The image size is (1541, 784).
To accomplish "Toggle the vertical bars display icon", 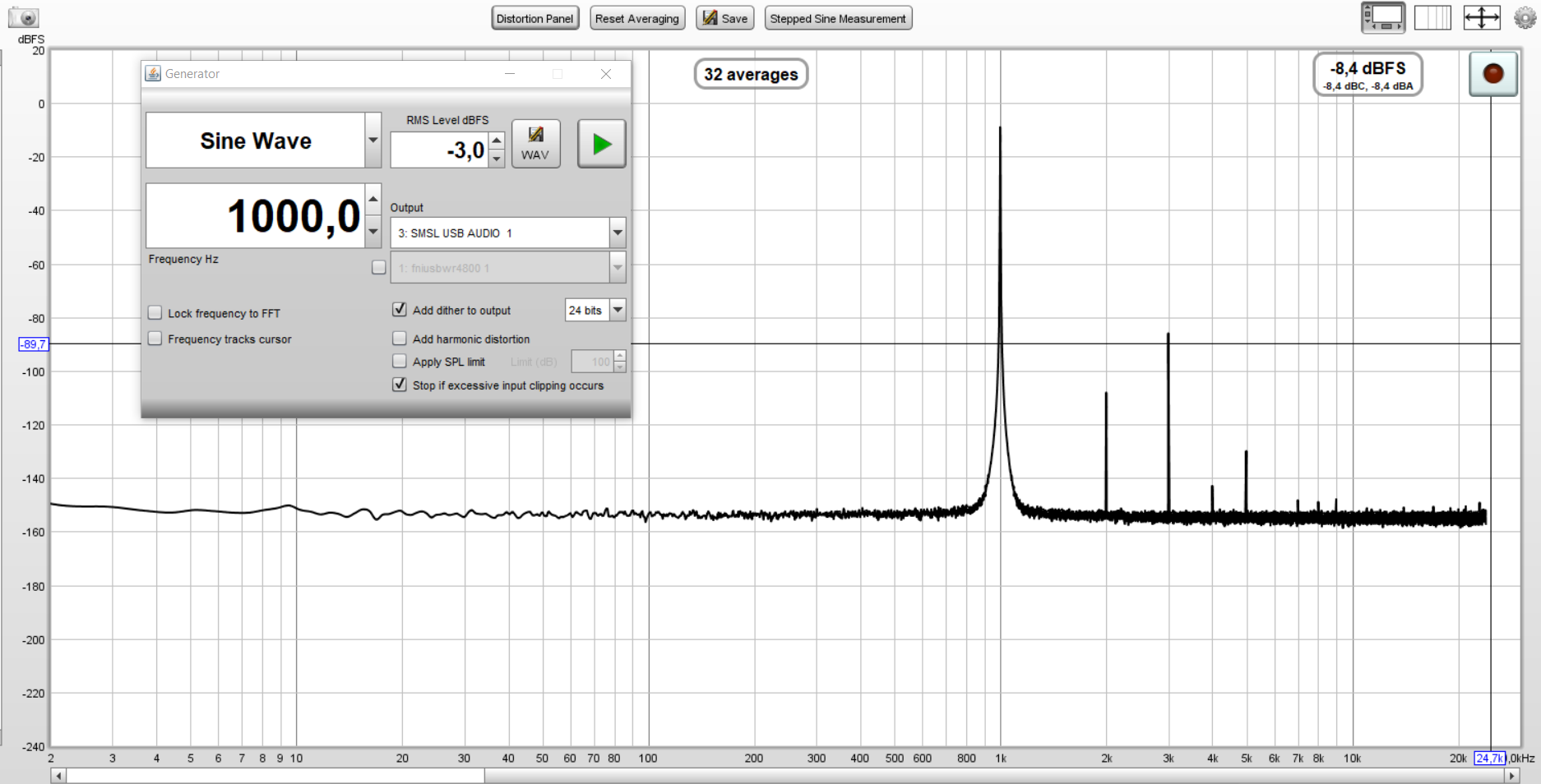I will click(1432, 17).
